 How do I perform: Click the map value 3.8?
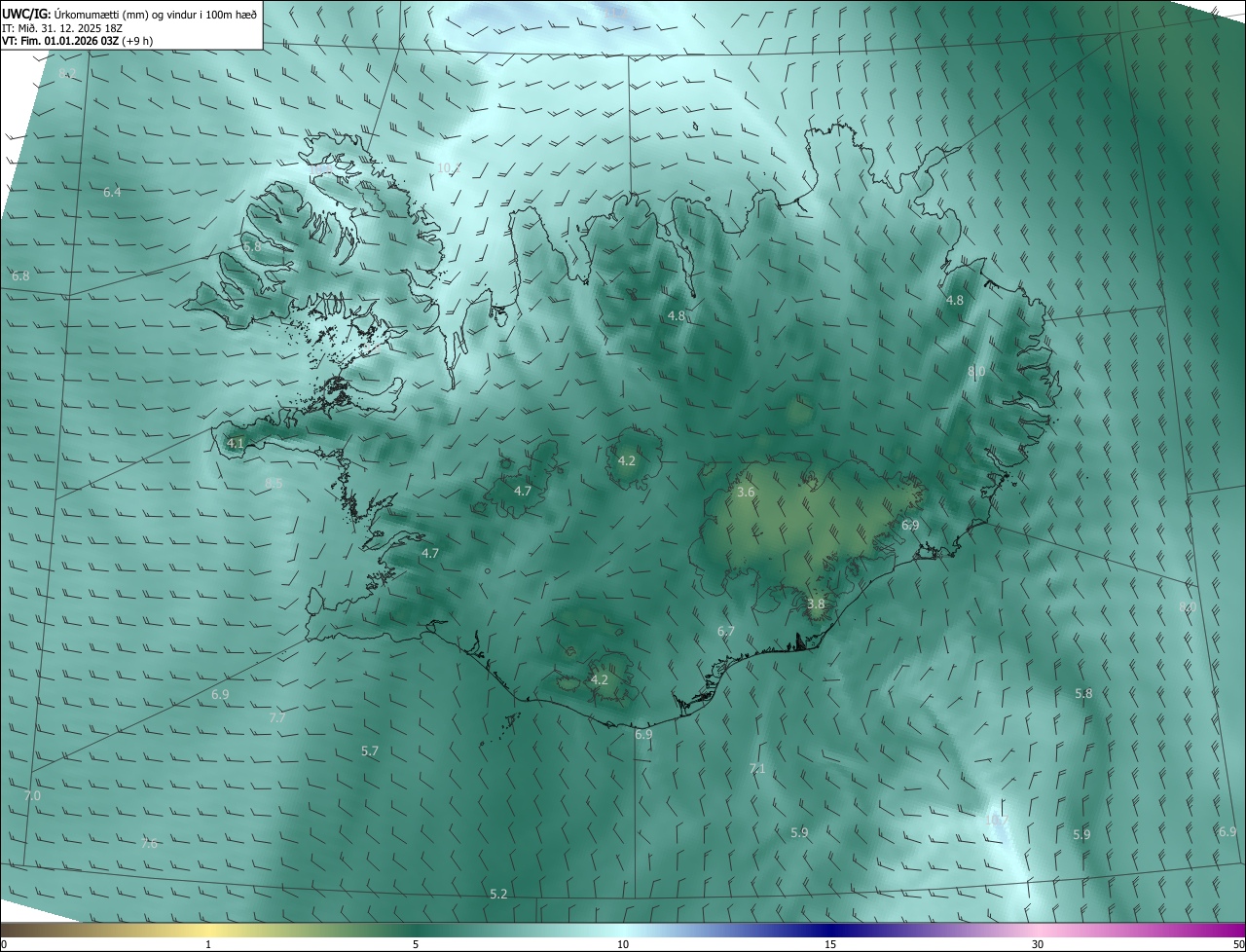[816, 604]
